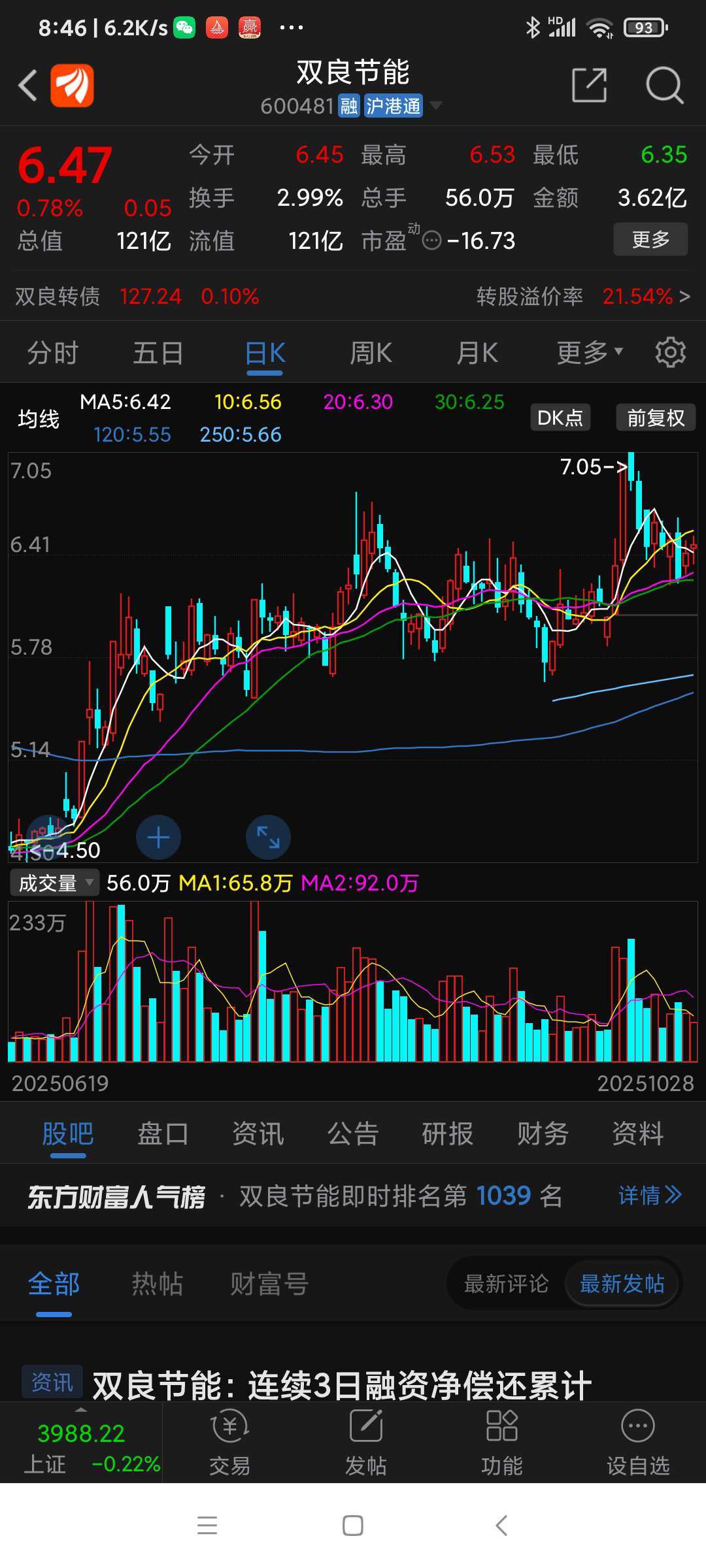Open the 详情 ranking details link
This screenshot has width=706, height=1568.
pyautogui.click(x=650, y=1196)
